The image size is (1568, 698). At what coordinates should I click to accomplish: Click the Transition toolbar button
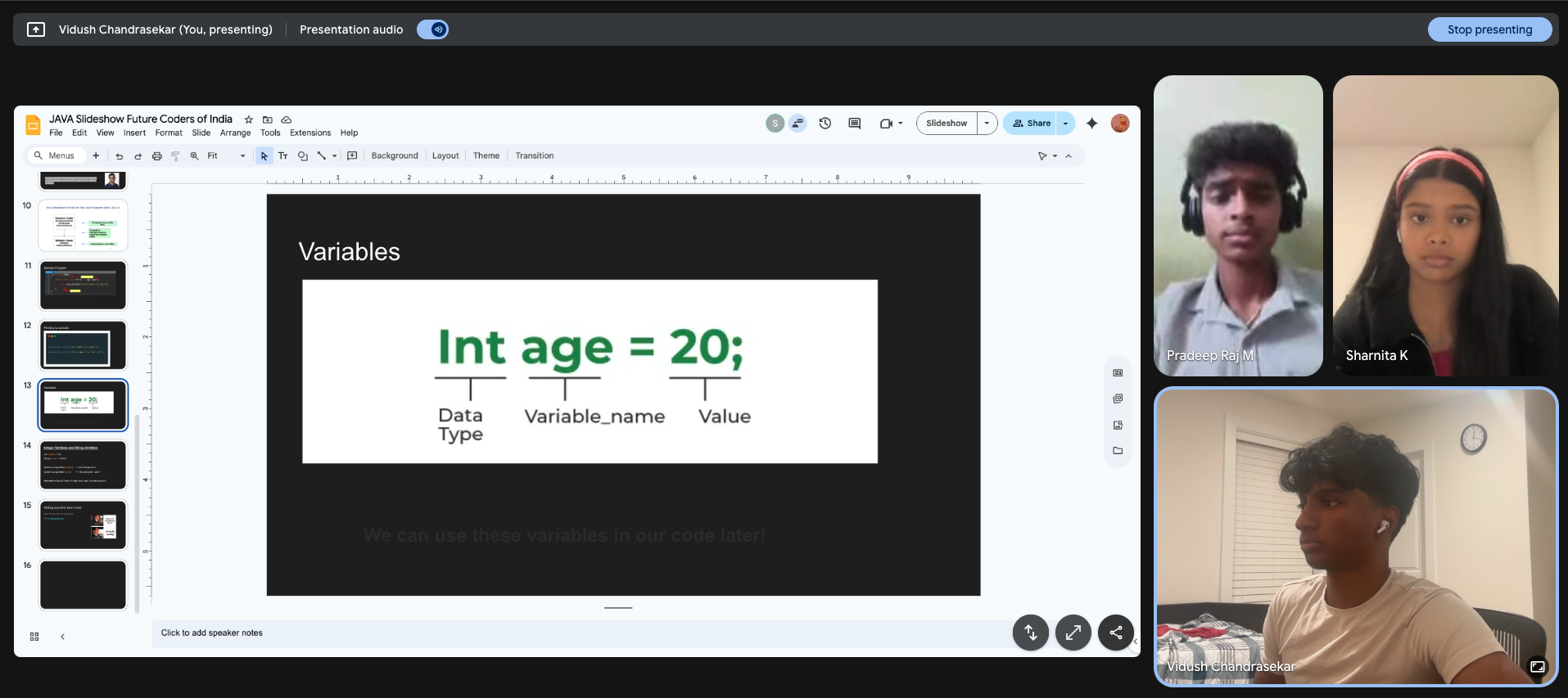pyautogui.click(x=534, y=155)
